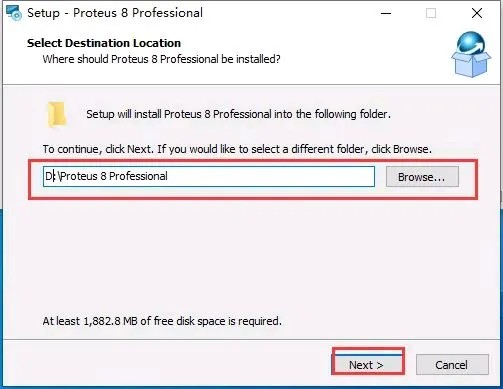Click the disabled maximize button
The height and width of the screenshot is (389, 503).
click(x=431, y=13)
